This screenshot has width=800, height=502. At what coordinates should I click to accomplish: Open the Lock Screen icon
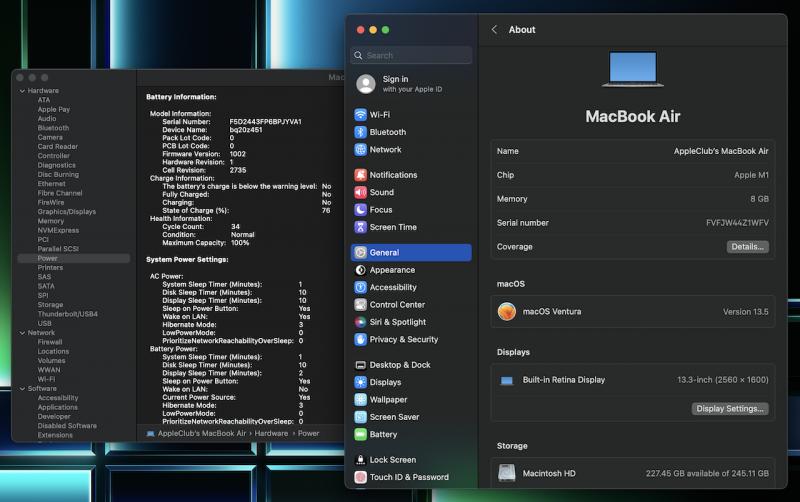click(360, 460)
